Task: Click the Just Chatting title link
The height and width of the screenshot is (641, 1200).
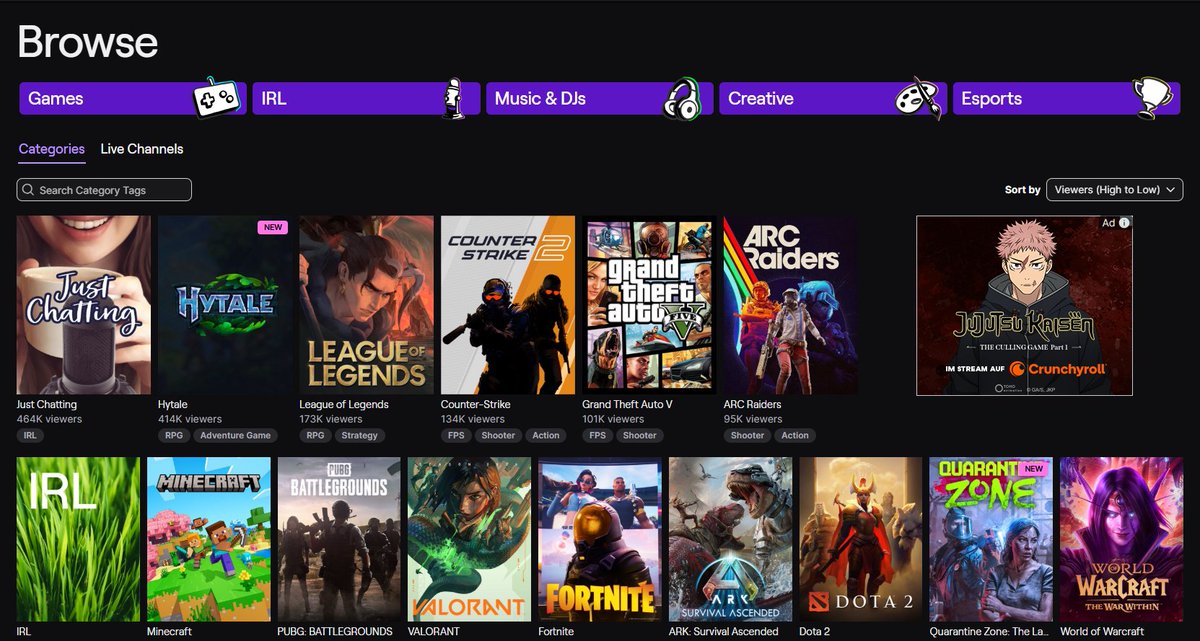Action: (47, 405)
